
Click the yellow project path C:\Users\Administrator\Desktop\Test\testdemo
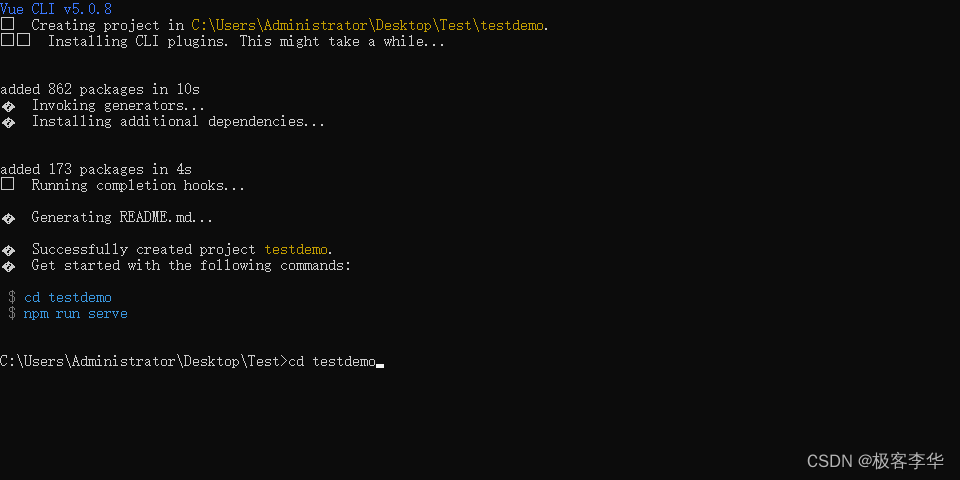369,25
